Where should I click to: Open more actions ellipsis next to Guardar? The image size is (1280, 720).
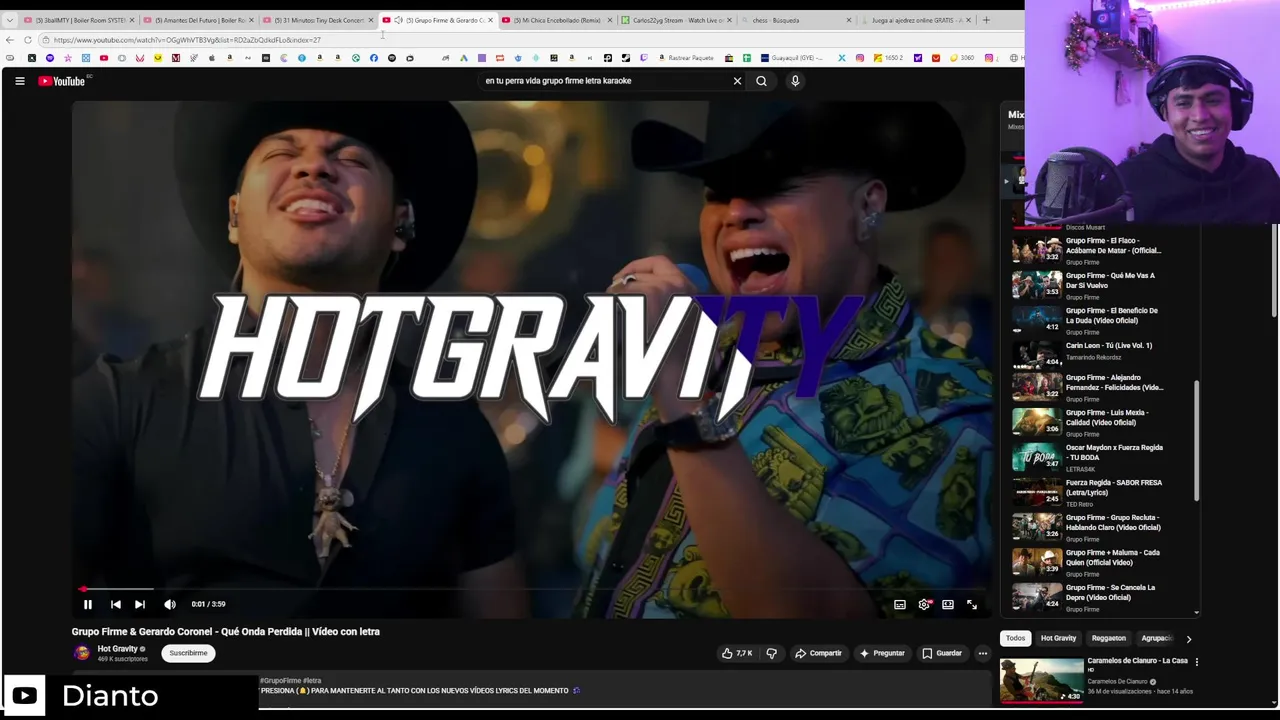click(983, 653)
